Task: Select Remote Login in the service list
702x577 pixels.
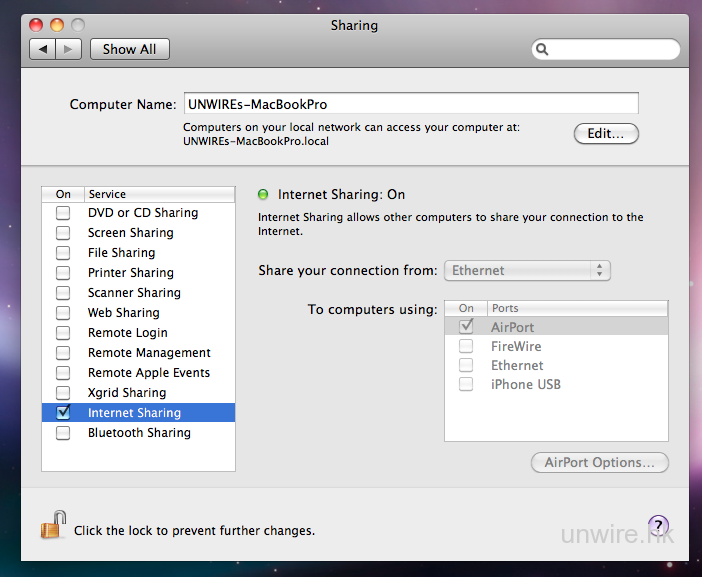Action: point(128,333)
